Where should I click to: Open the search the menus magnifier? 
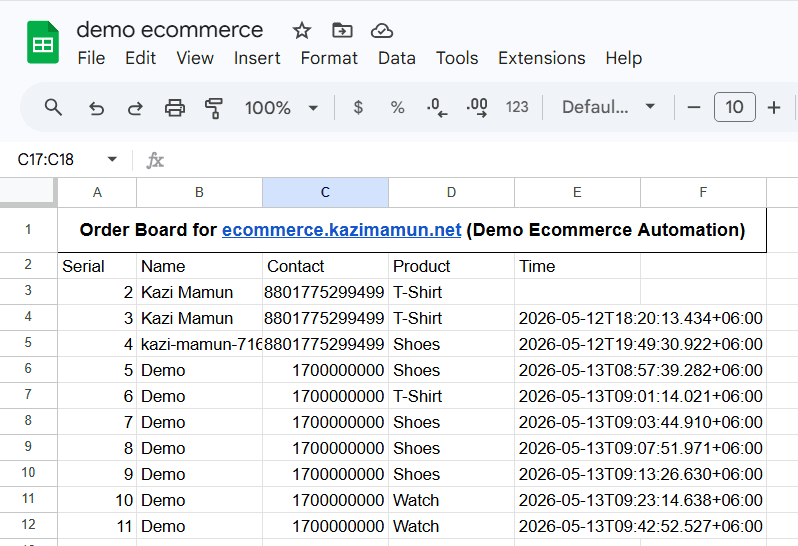pos(53,107)
